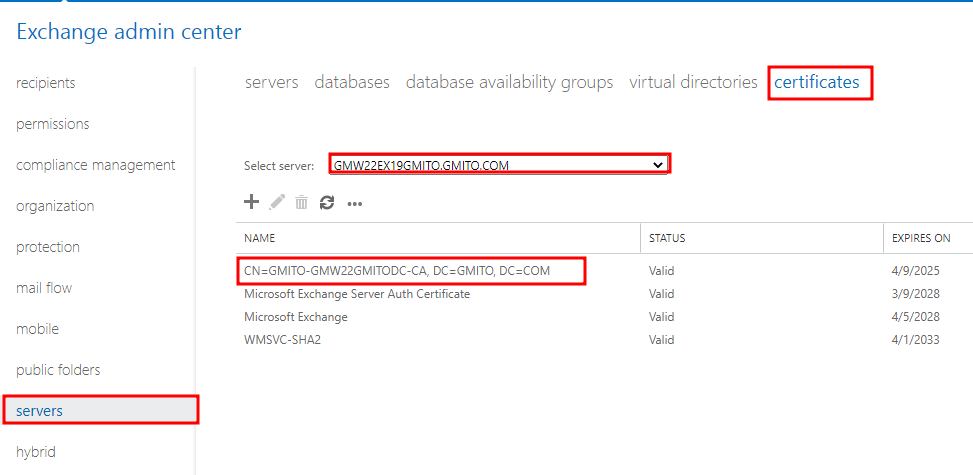Add a new certificate with plus icon

point(251,202)
